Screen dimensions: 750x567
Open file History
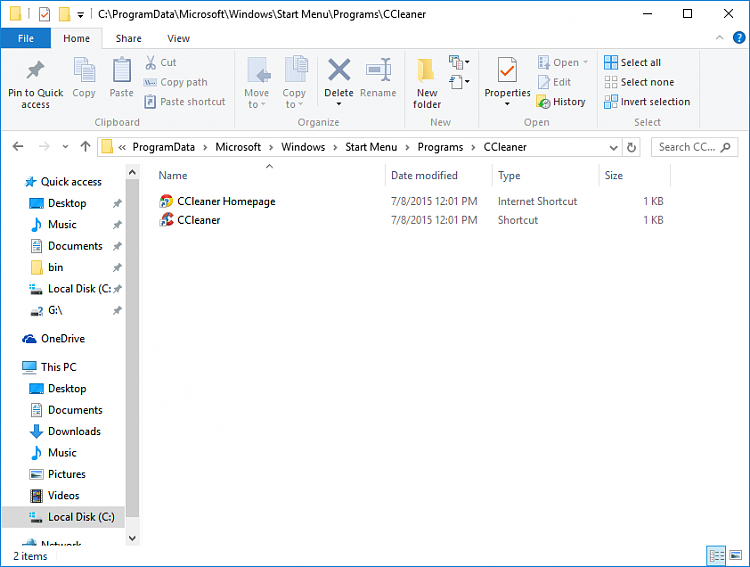coord(562,102)
